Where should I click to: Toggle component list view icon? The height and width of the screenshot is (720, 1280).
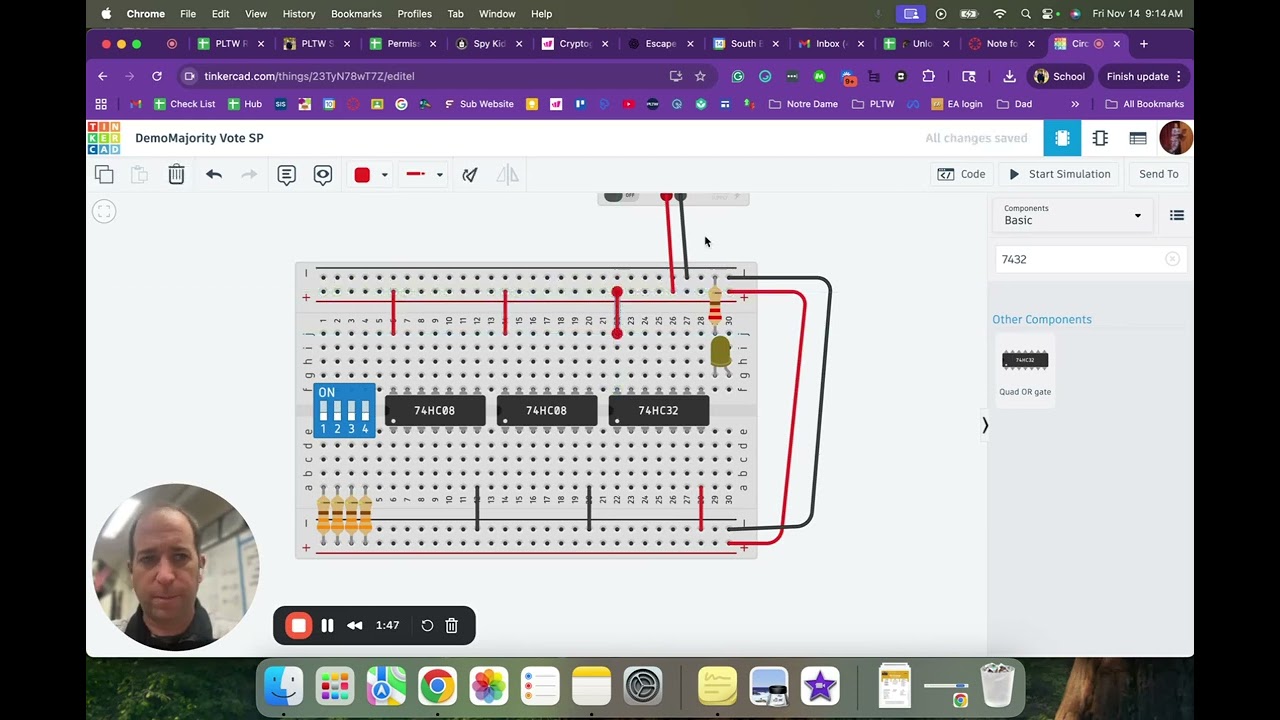1177,215
